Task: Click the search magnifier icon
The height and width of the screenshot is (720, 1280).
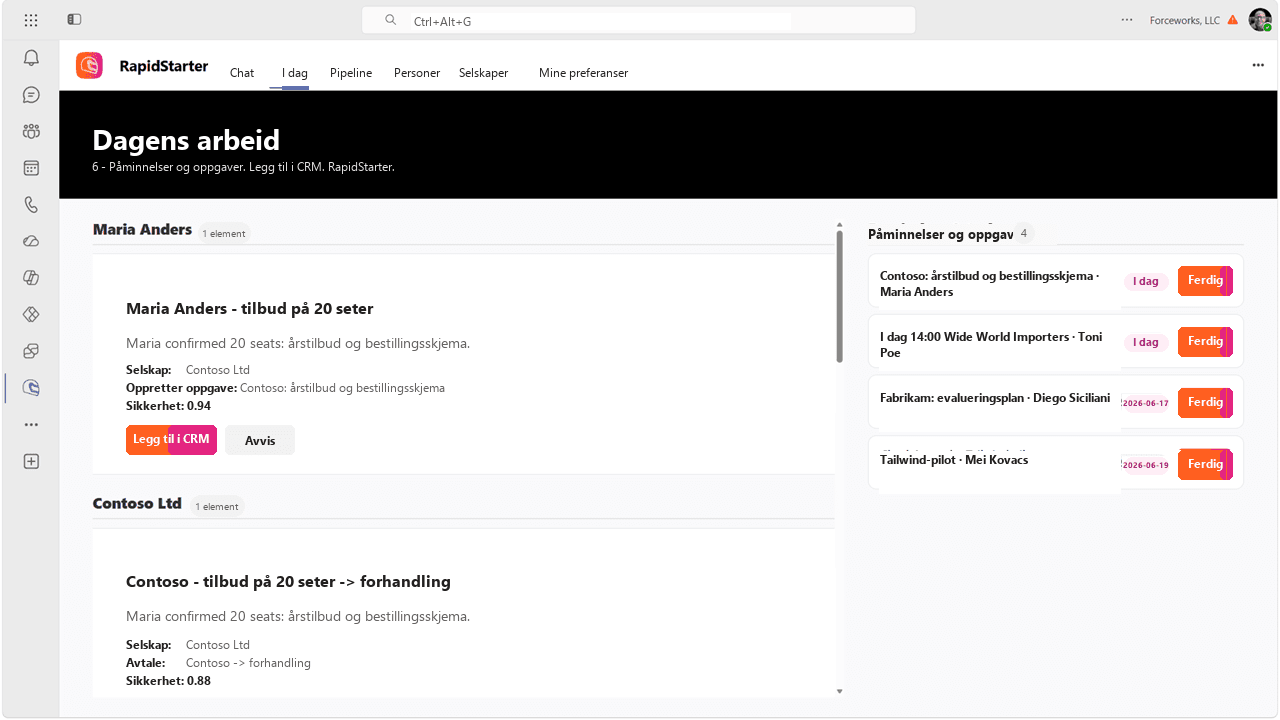Action: point(391,20)
